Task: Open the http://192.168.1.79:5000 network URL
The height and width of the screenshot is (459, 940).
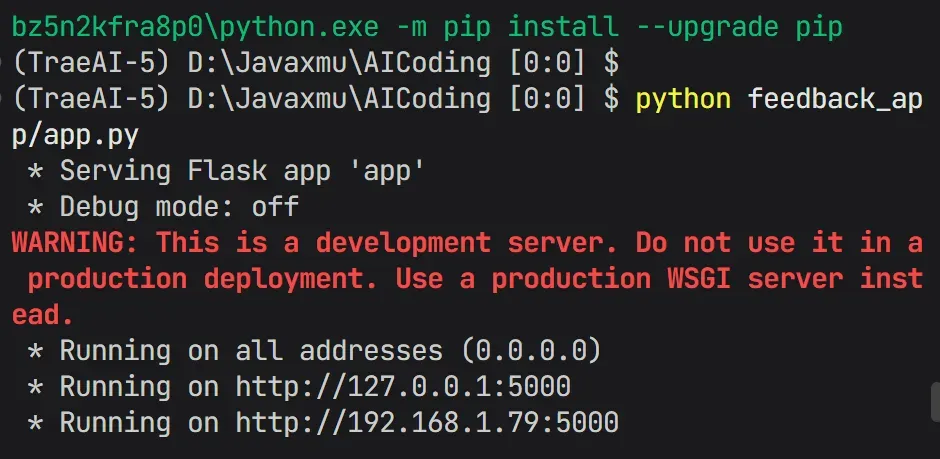Action: coord(426,422)
